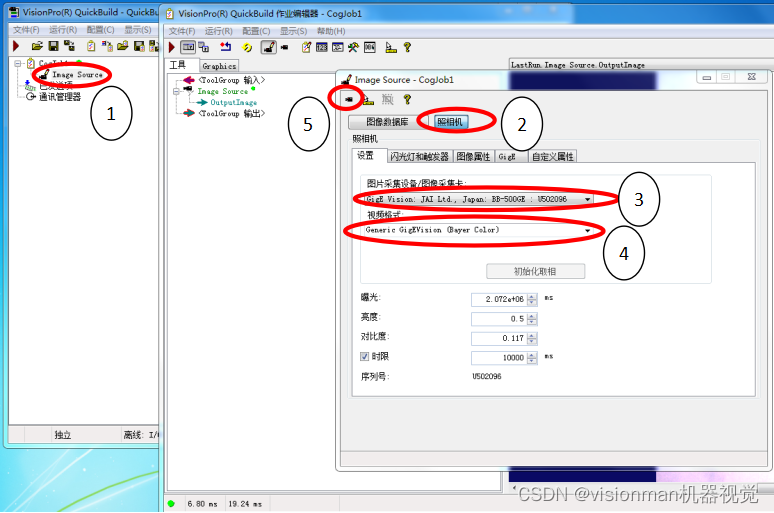Adjust timeout 10000 spinner arrows
This screenshot has height=513, width=774.
[532, 358]
